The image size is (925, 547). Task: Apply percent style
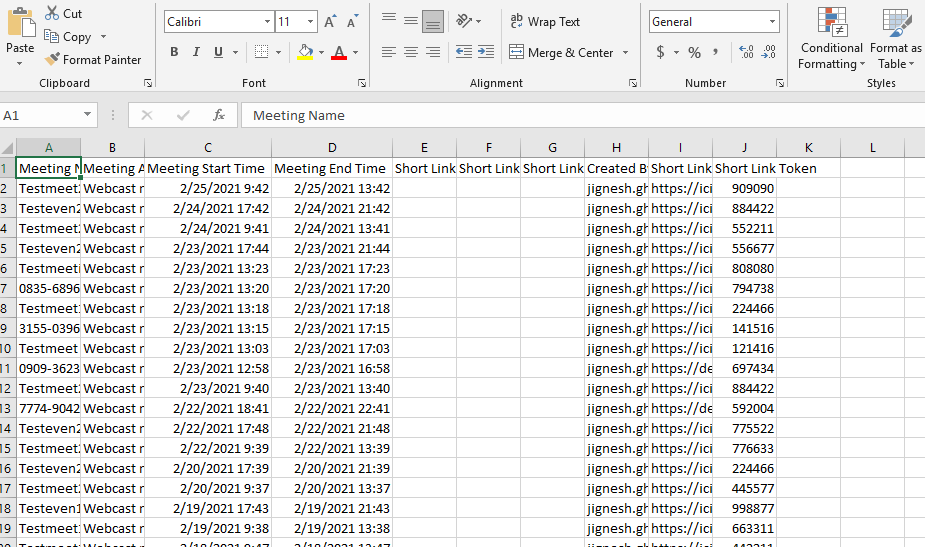695,53
